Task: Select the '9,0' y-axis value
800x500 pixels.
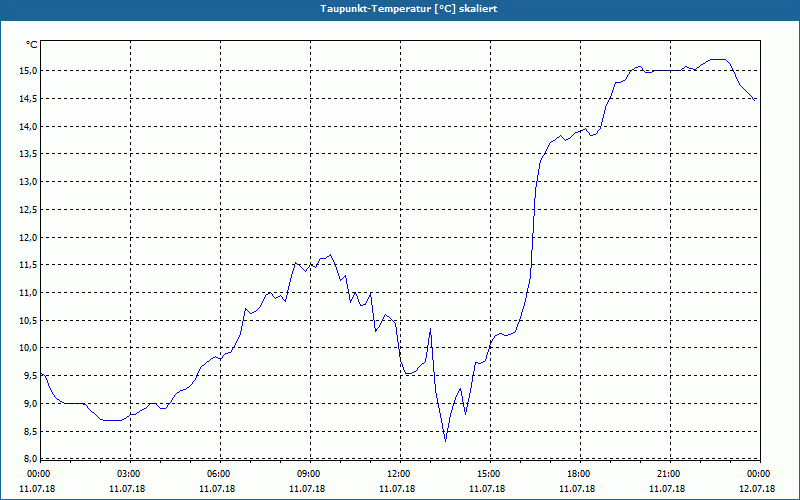Action: [x=31, y=404]
